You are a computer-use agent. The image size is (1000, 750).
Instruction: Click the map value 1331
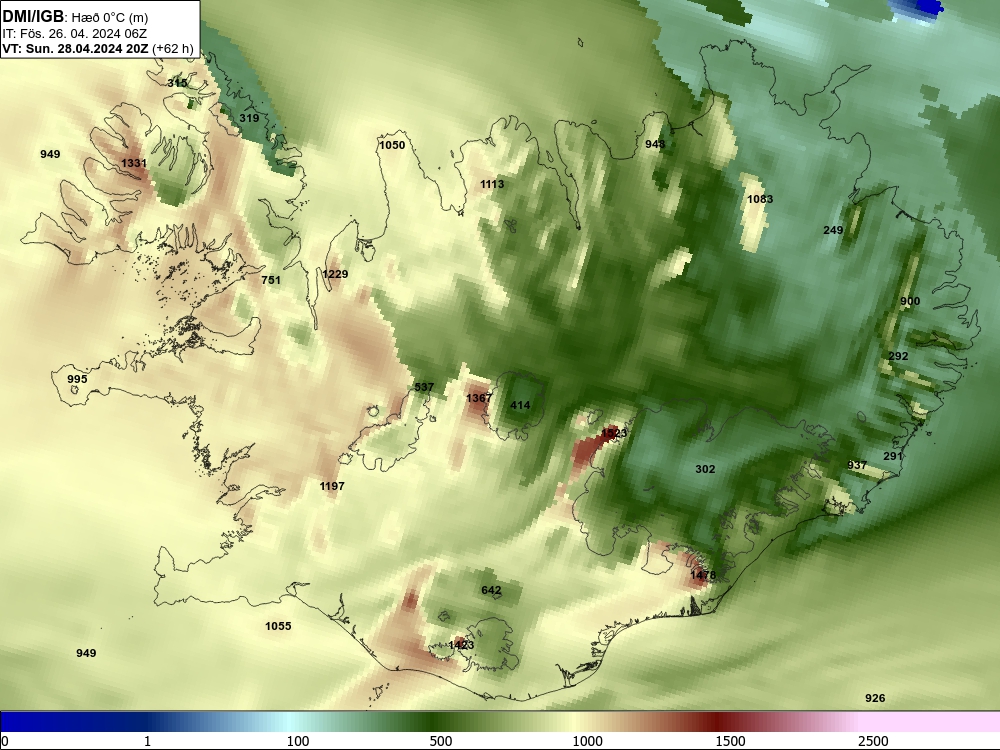tap(134, 163)
